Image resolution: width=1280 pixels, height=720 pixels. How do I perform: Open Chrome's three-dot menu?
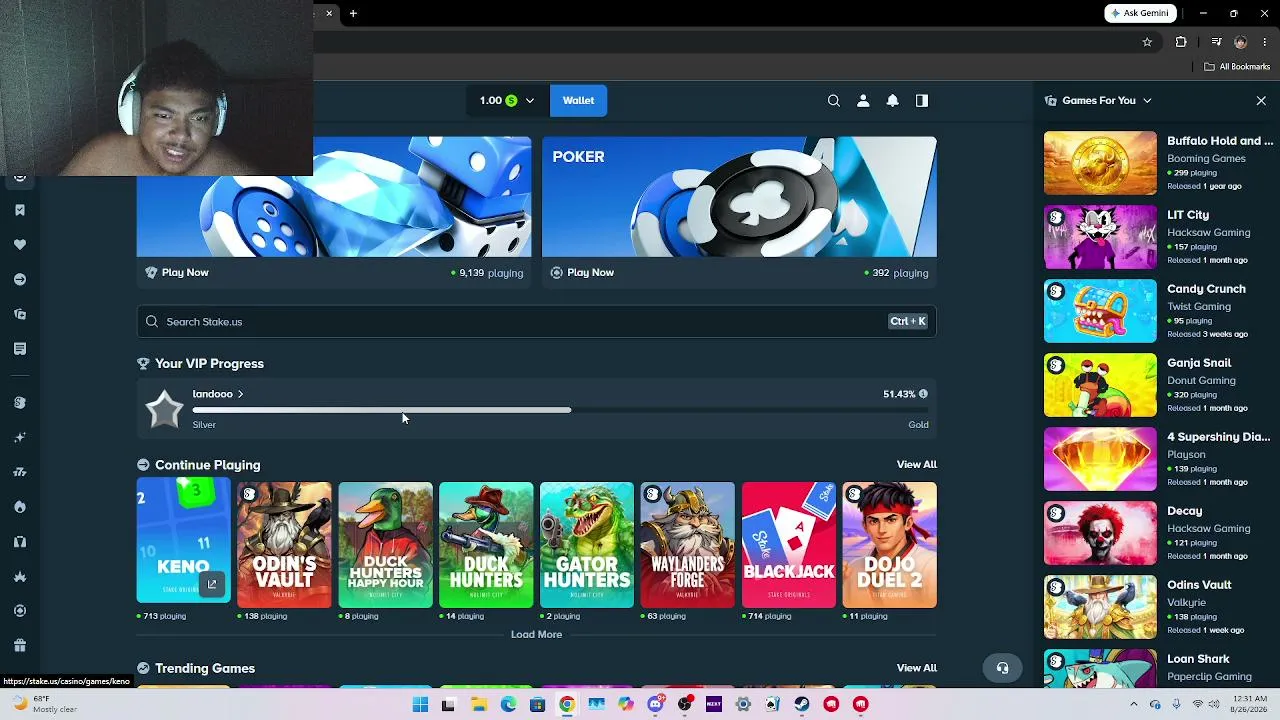pyautogui.click(x=1265, y=42)
